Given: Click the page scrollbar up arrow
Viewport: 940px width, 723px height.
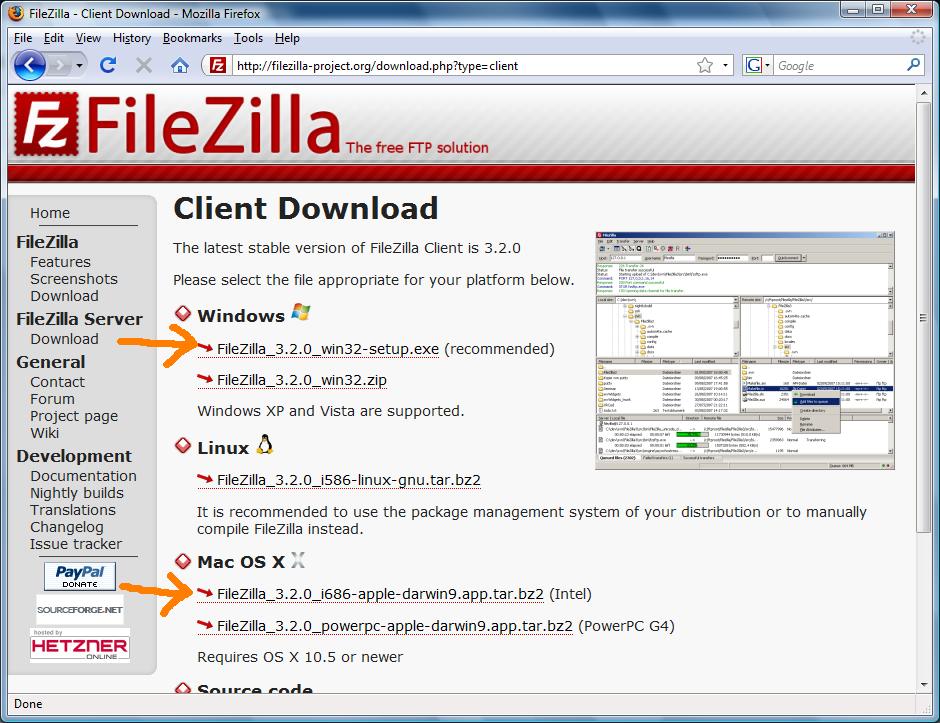Looking at the screenshot, I should coord(923,93).
